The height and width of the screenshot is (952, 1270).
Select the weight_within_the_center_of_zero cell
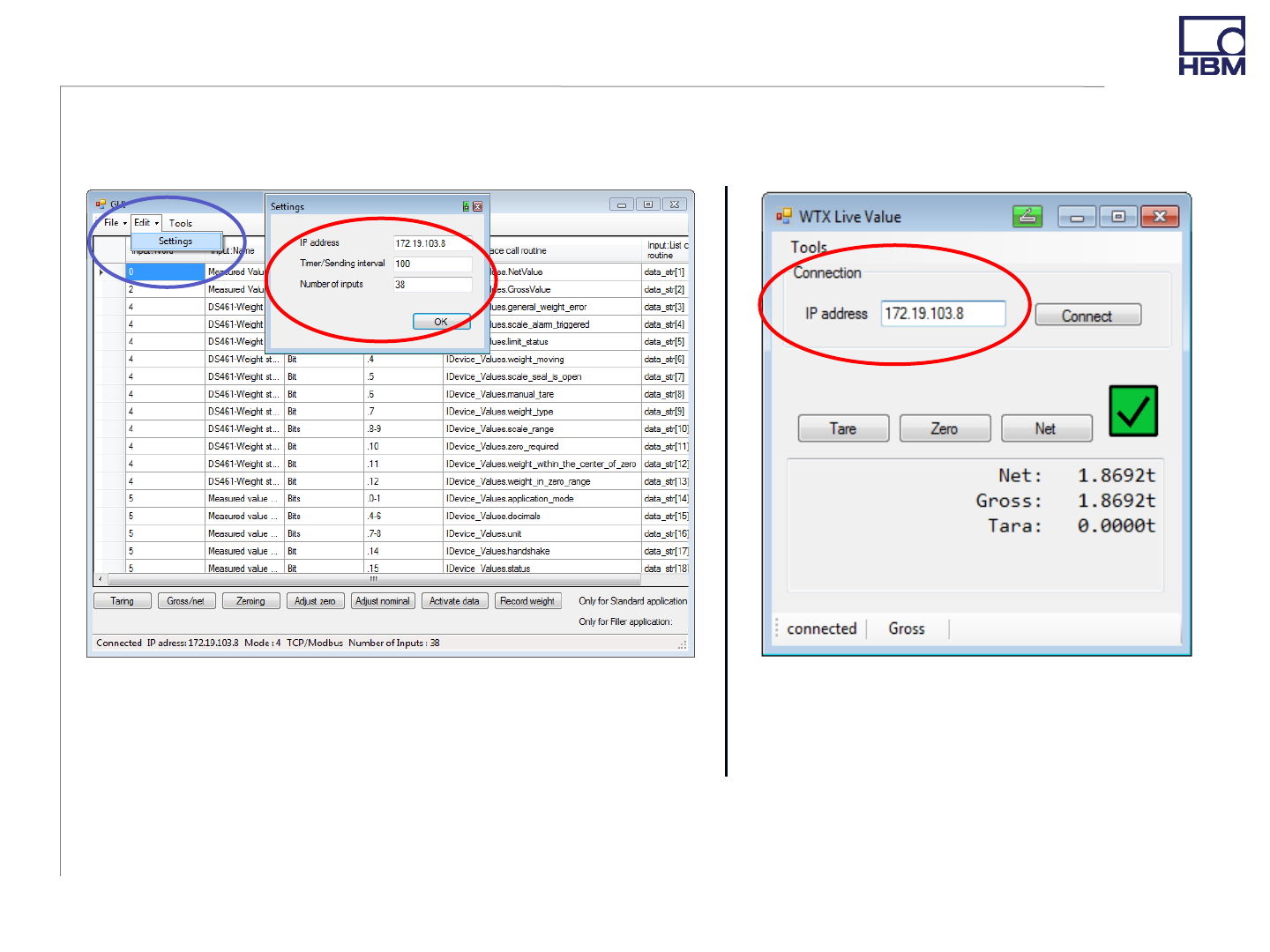(x=542, y=465)
